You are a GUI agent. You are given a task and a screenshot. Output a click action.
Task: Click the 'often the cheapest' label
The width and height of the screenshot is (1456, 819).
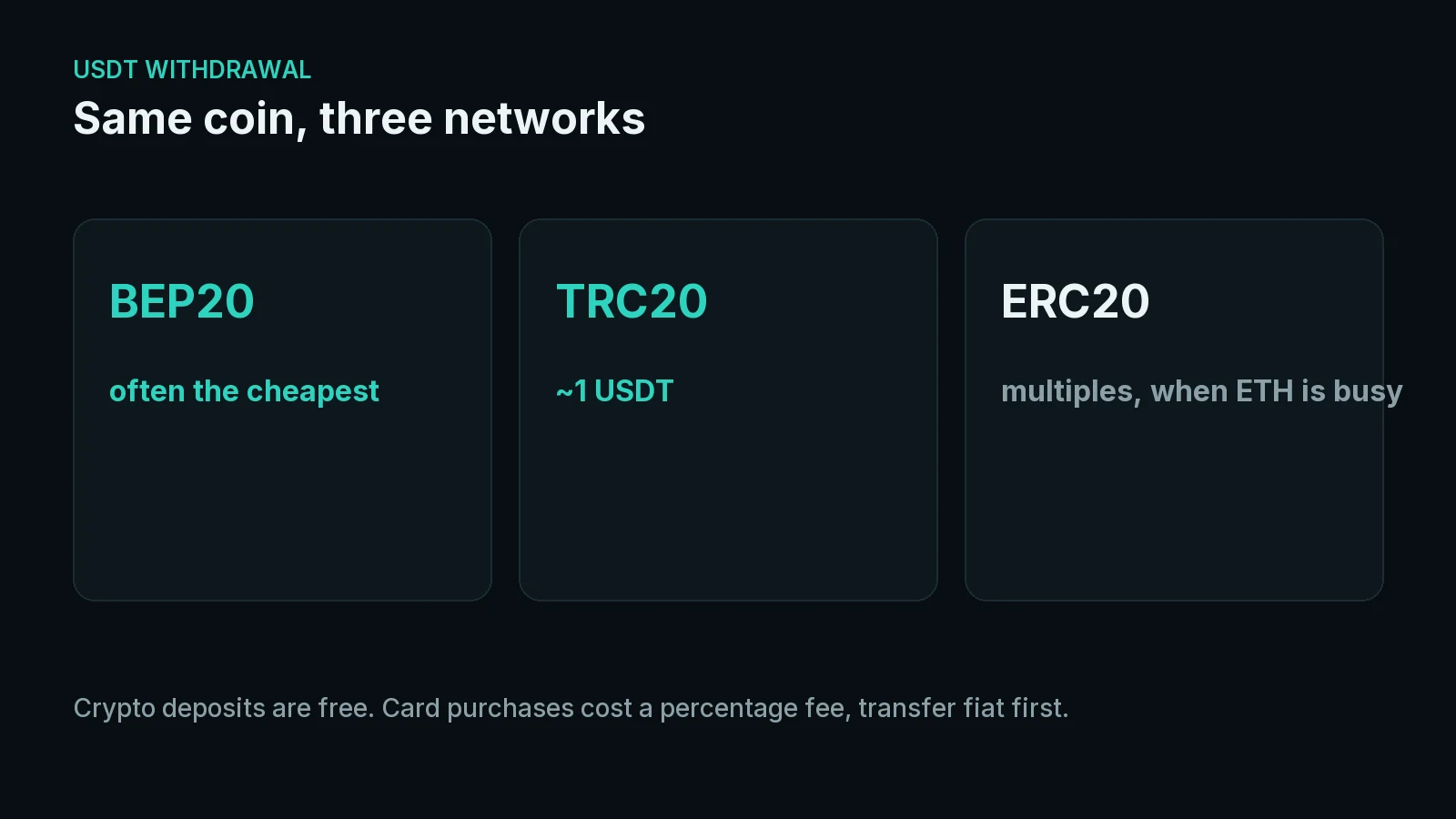pyautogui.click(x=244, y=391)
